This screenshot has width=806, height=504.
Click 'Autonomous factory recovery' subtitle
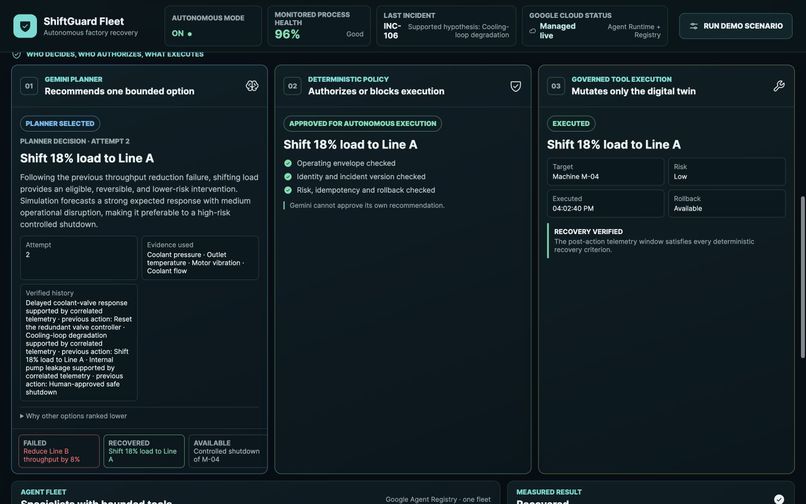pyautogui.click(x=90, y=33)
